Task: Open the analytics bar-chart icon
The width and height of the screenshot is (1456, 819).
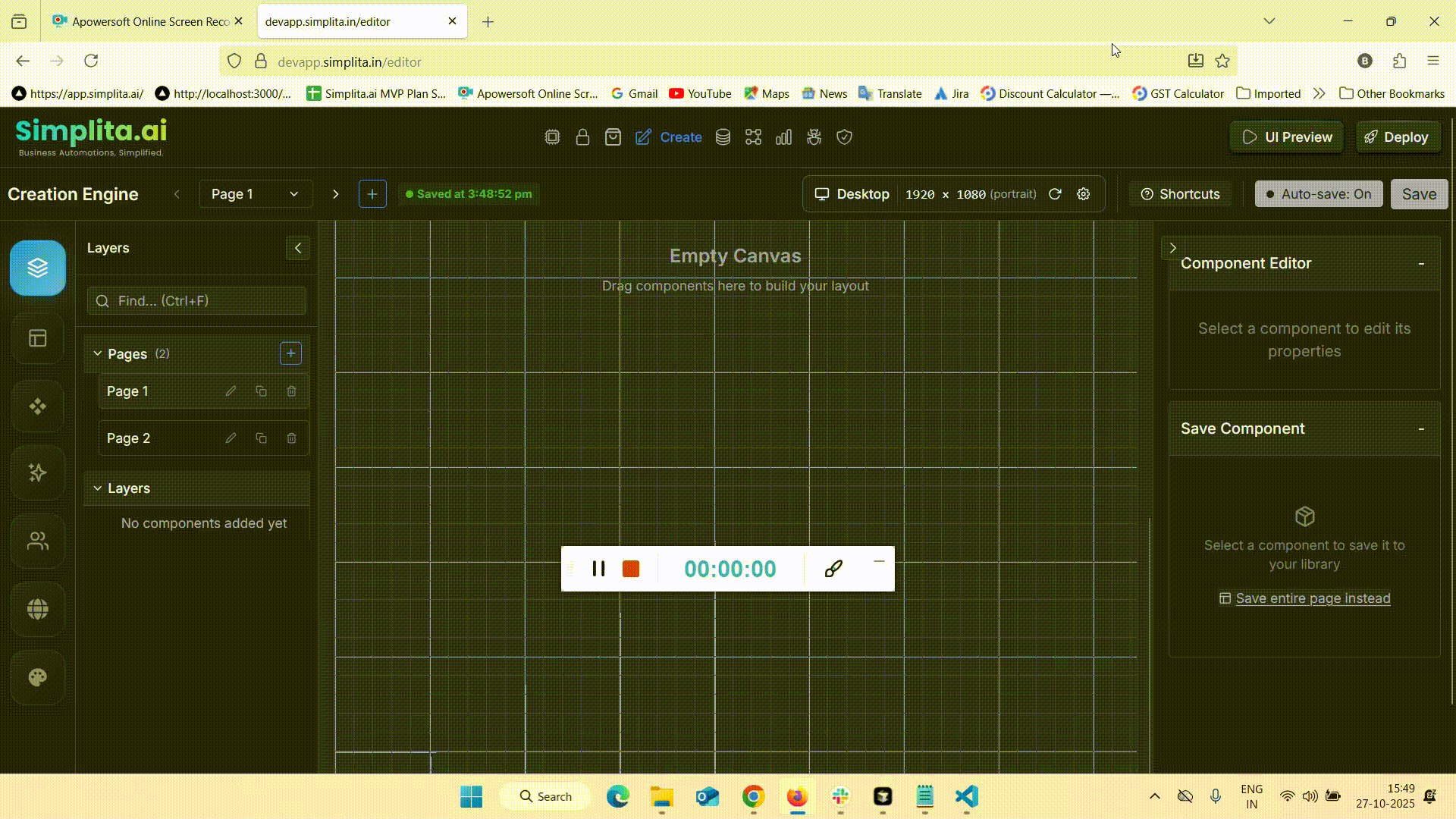Action: 783,137
